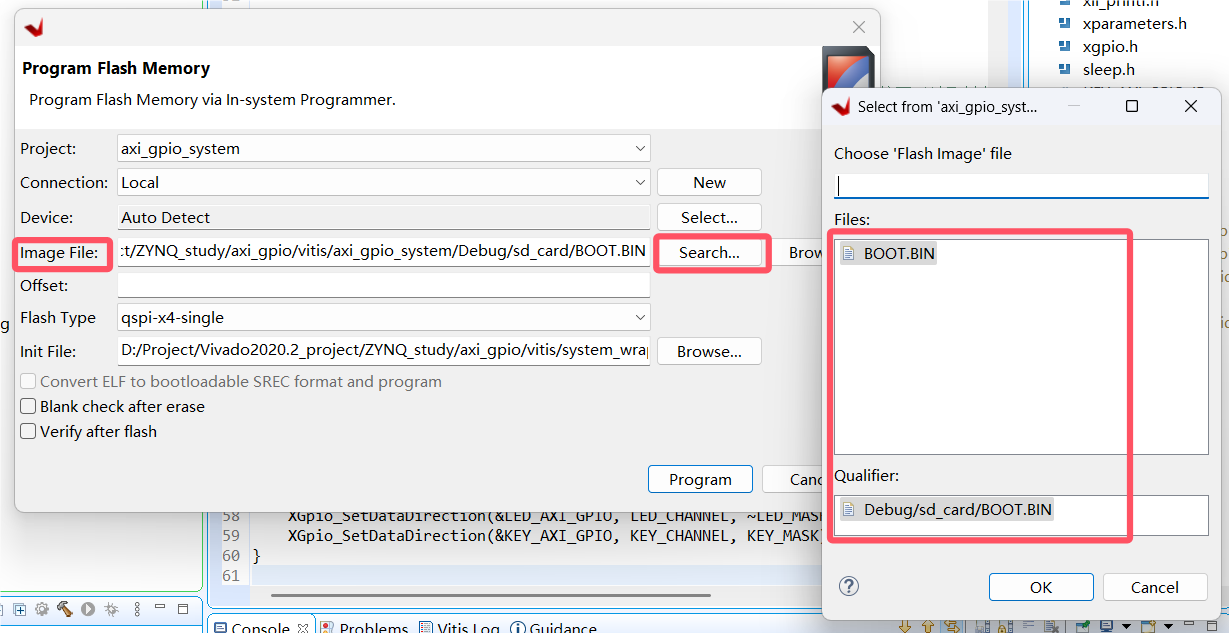Open the help icon in file selection dialog
This screenshot has height=633, width=1229.
point(848,586)
